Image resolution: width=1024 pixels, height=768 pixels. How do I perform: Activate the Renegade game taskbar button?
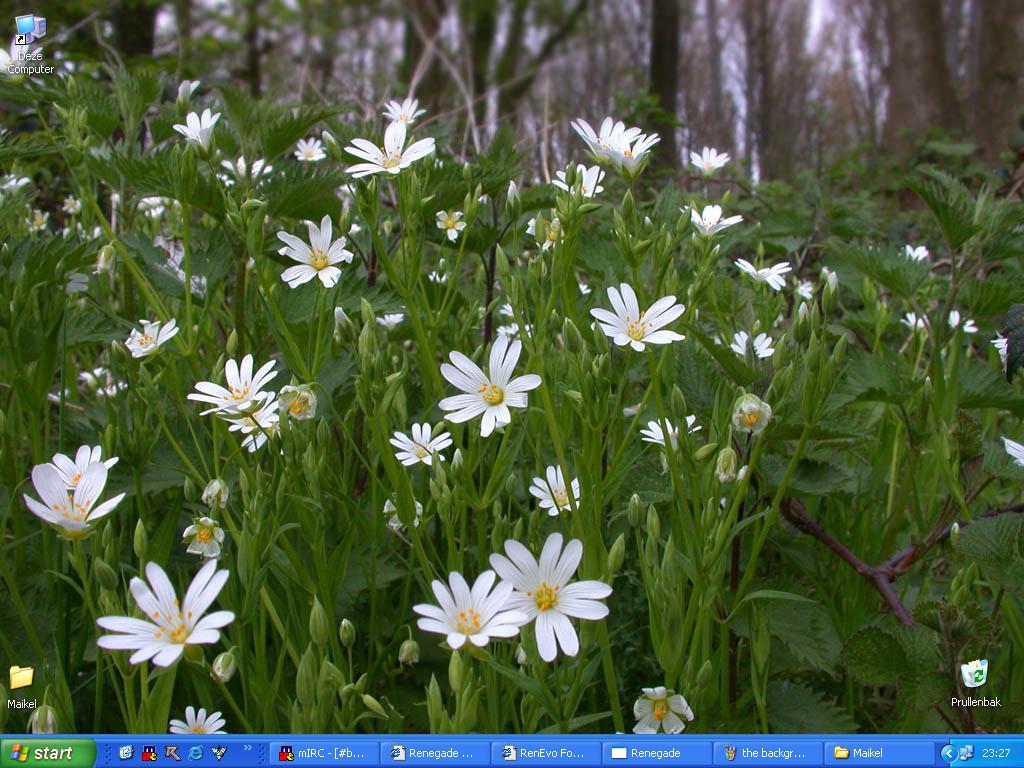(x=659, y=753)
